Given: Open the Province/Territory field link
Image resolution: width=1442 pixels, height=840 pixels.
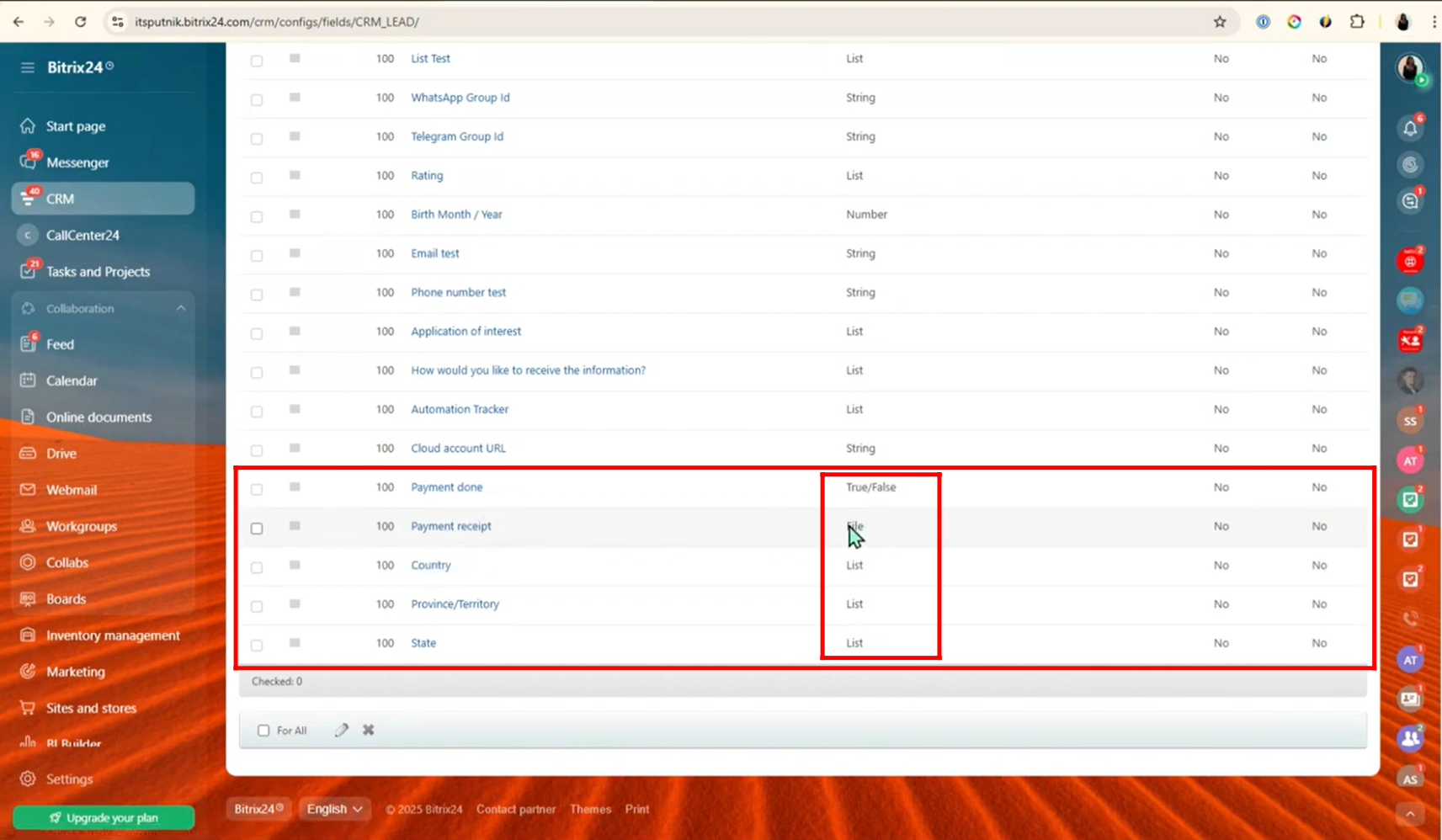Looking at the screenshot, I should click(x=455, y=603).
